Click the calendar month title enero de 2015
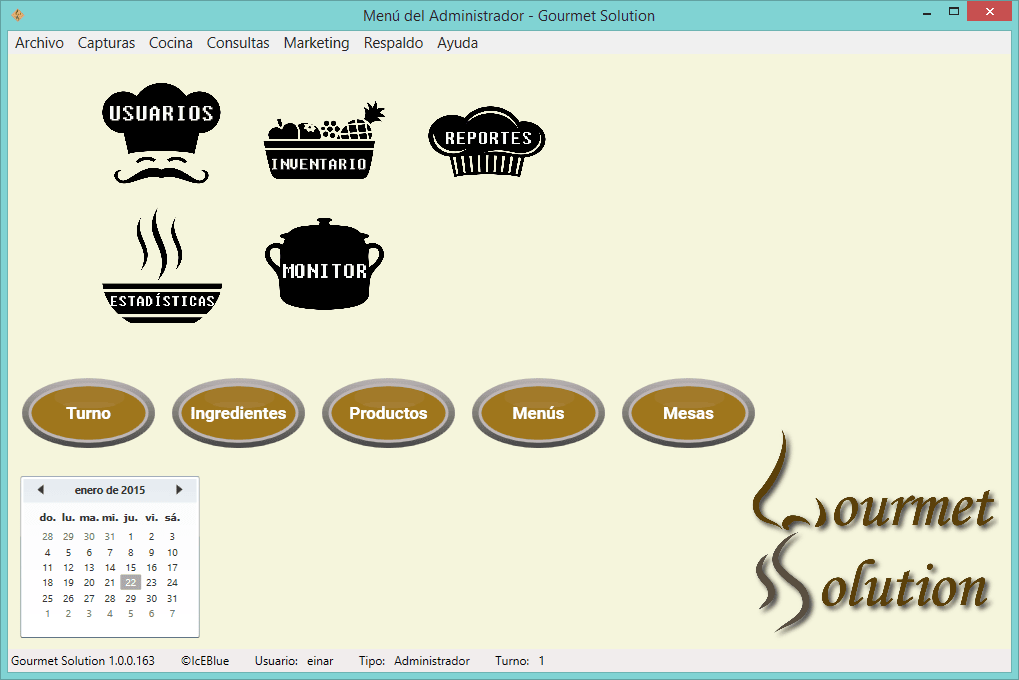This screenshot has width=1019, height=680. [x=110, y=490]
